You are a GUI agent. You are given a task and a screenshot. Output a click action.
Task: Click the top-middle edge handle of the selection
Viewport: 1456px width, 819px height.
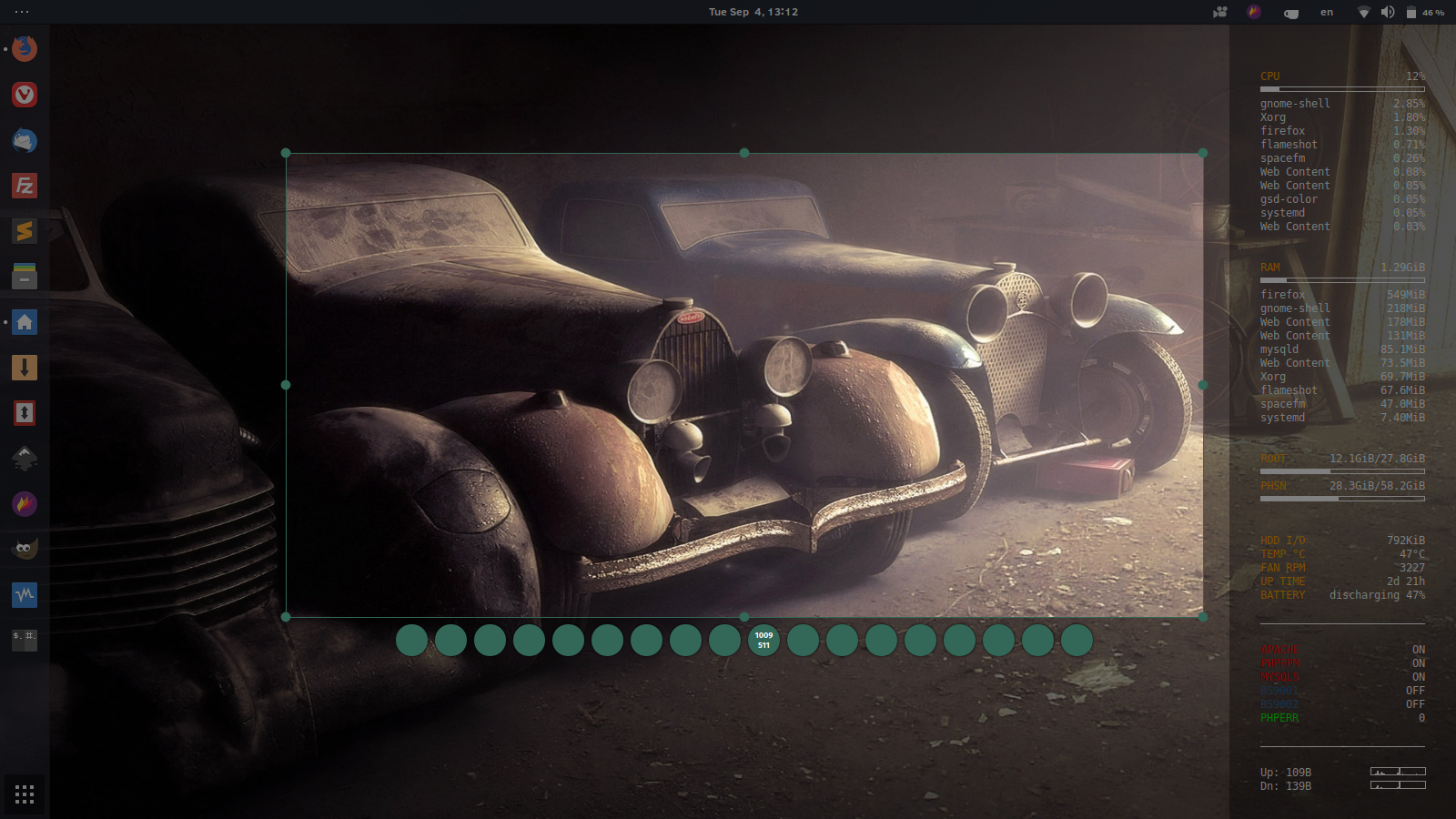pyautogui.click(x=744, y=153)
